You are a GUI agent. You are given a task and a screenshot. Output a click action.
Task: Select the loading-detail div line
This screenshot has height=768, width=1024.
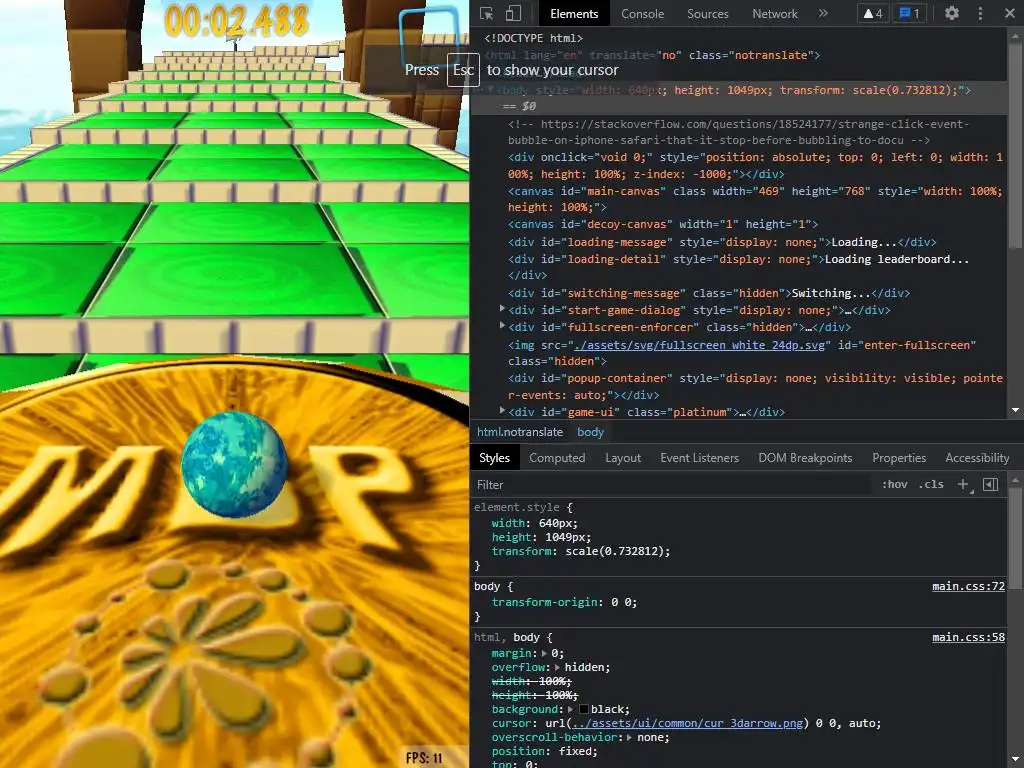[738, 267]
